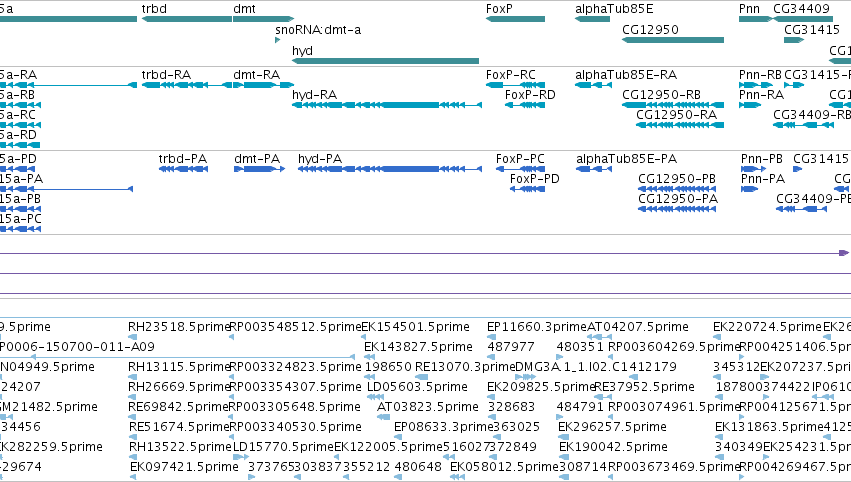Click the Pnn-PA protein feature
The width and height of the screenshot is (851, 482).
point(750,189)
